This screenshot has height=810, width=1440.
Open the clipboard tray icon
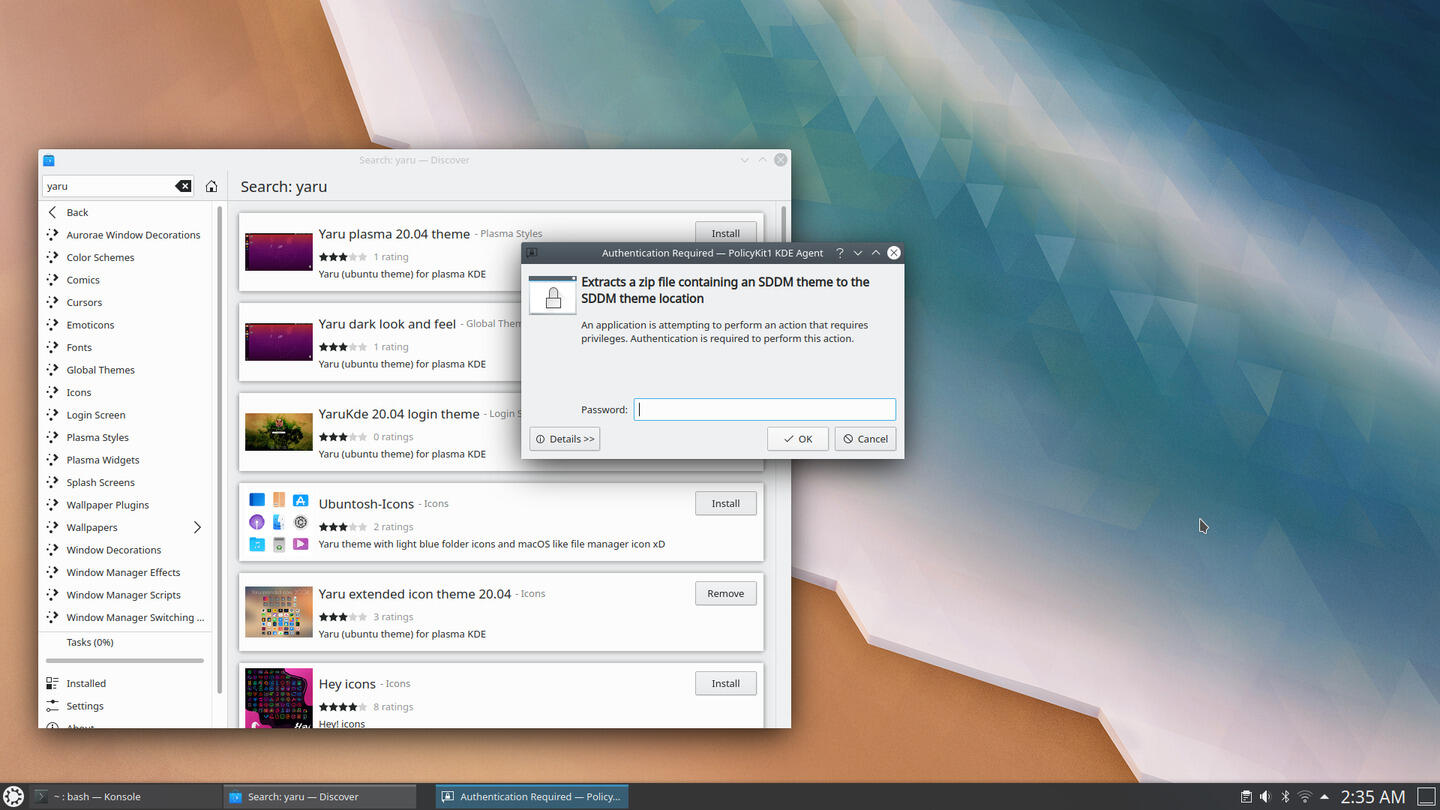[x=1246, y=797]
